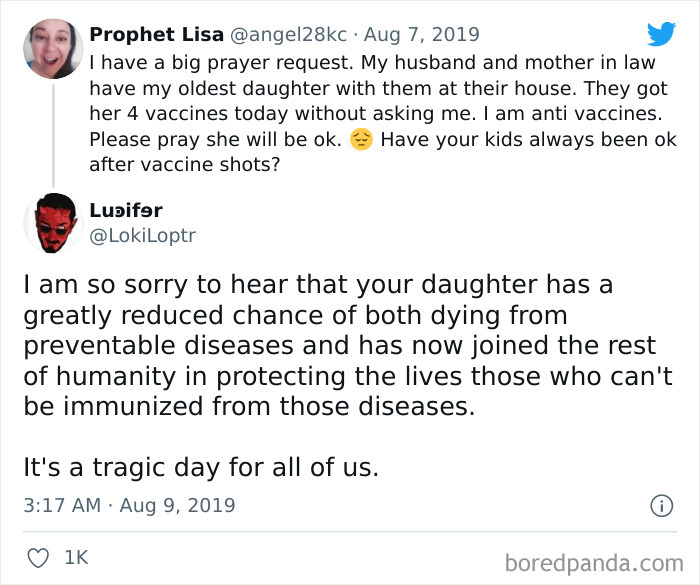The width and height of the screenshot is (700, 585).
Task: Click the 3:17 AM time stamp
Action: 62,505
